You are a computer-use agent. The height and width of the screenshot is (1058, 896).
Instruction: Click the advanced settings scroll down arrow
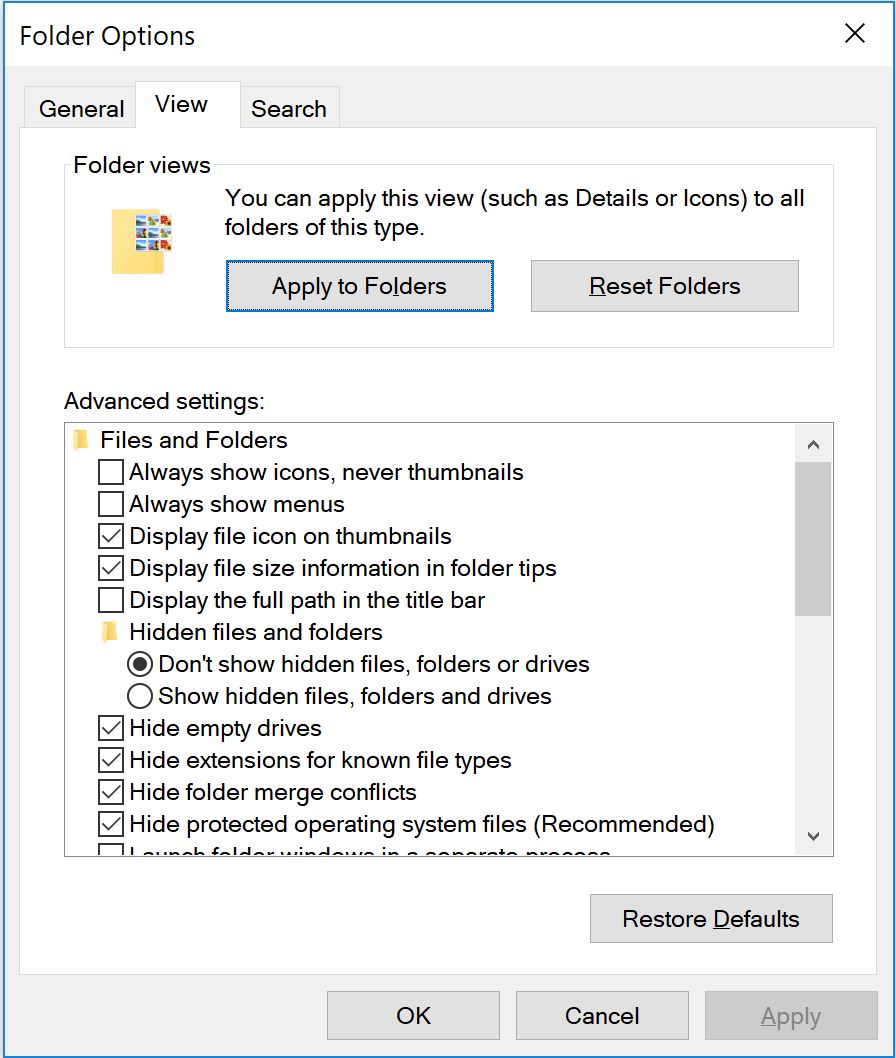(x=813, y=836)
